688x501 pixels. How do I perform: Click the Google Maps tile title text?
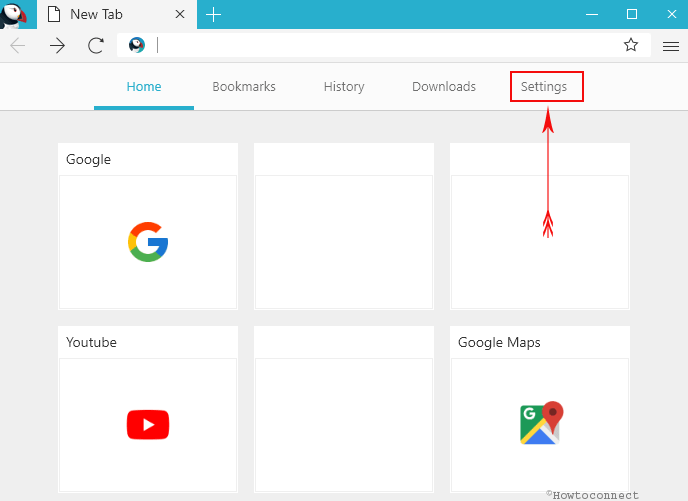499,342
